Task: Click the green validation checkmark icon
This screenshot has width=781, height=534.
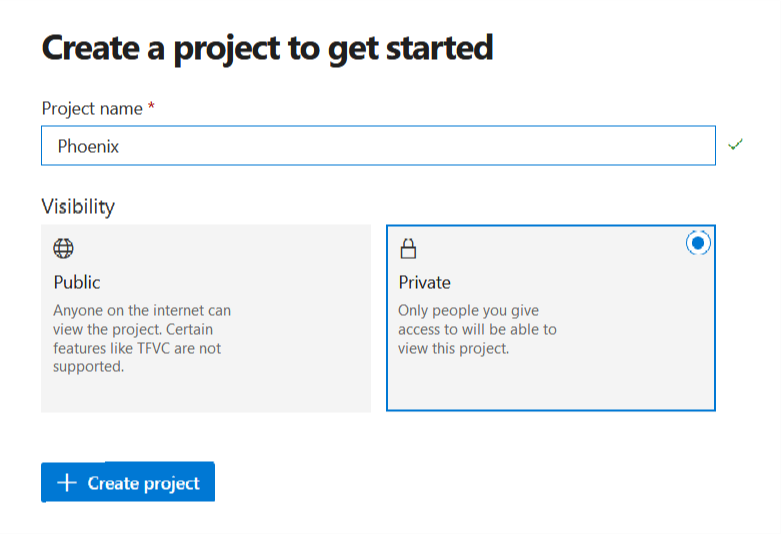Action: click(x=736, y=145)
